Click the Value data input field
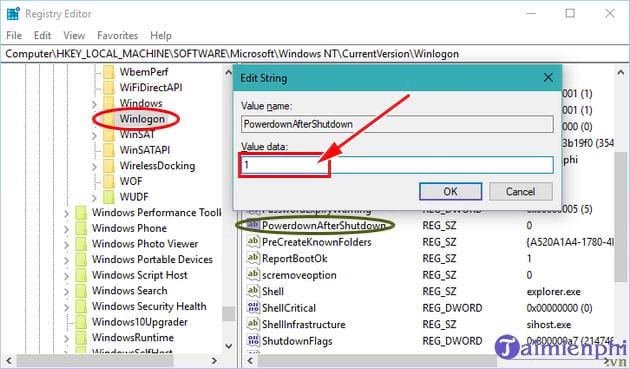 [397, 165]
